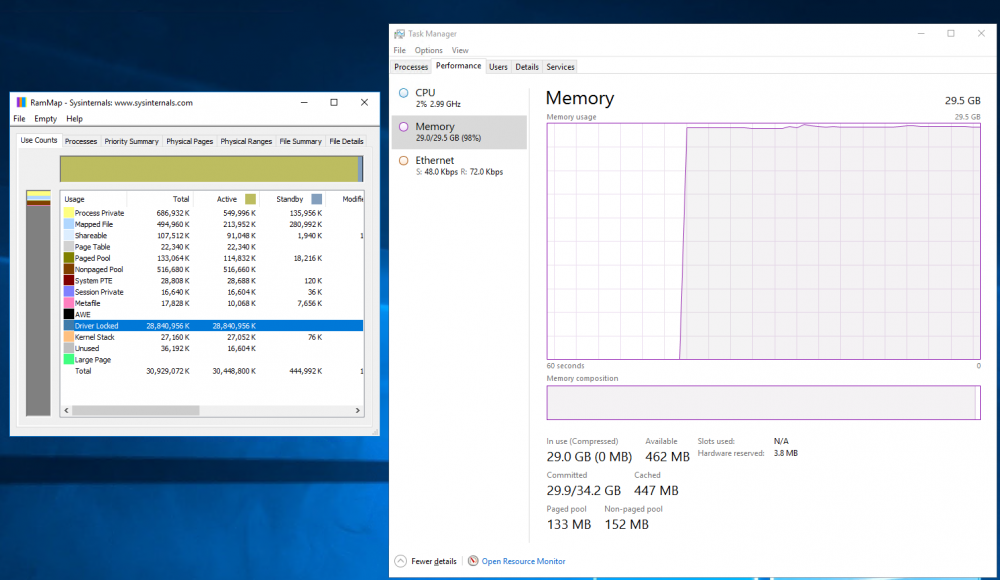Open Task Manager Options menu
Viewport: 1000px width, 580px height.
point(428,50)
